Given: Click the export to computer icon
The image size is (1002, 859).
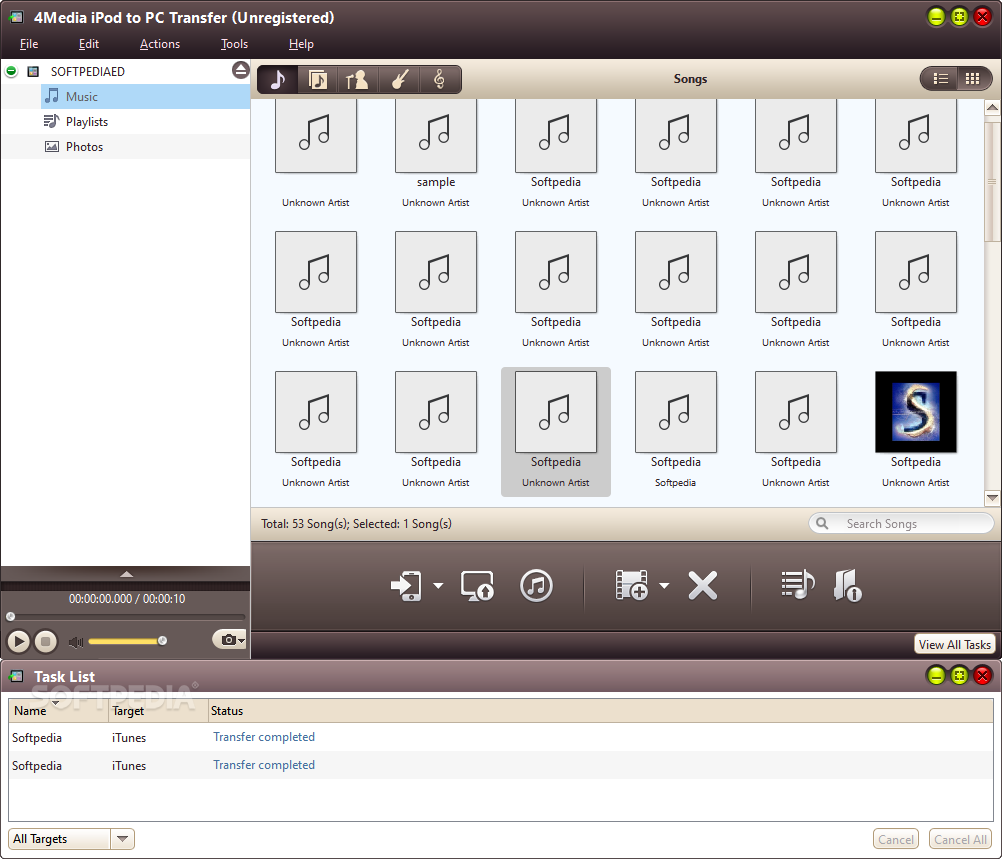Looking at the screenshot, I should click(477, 585).
